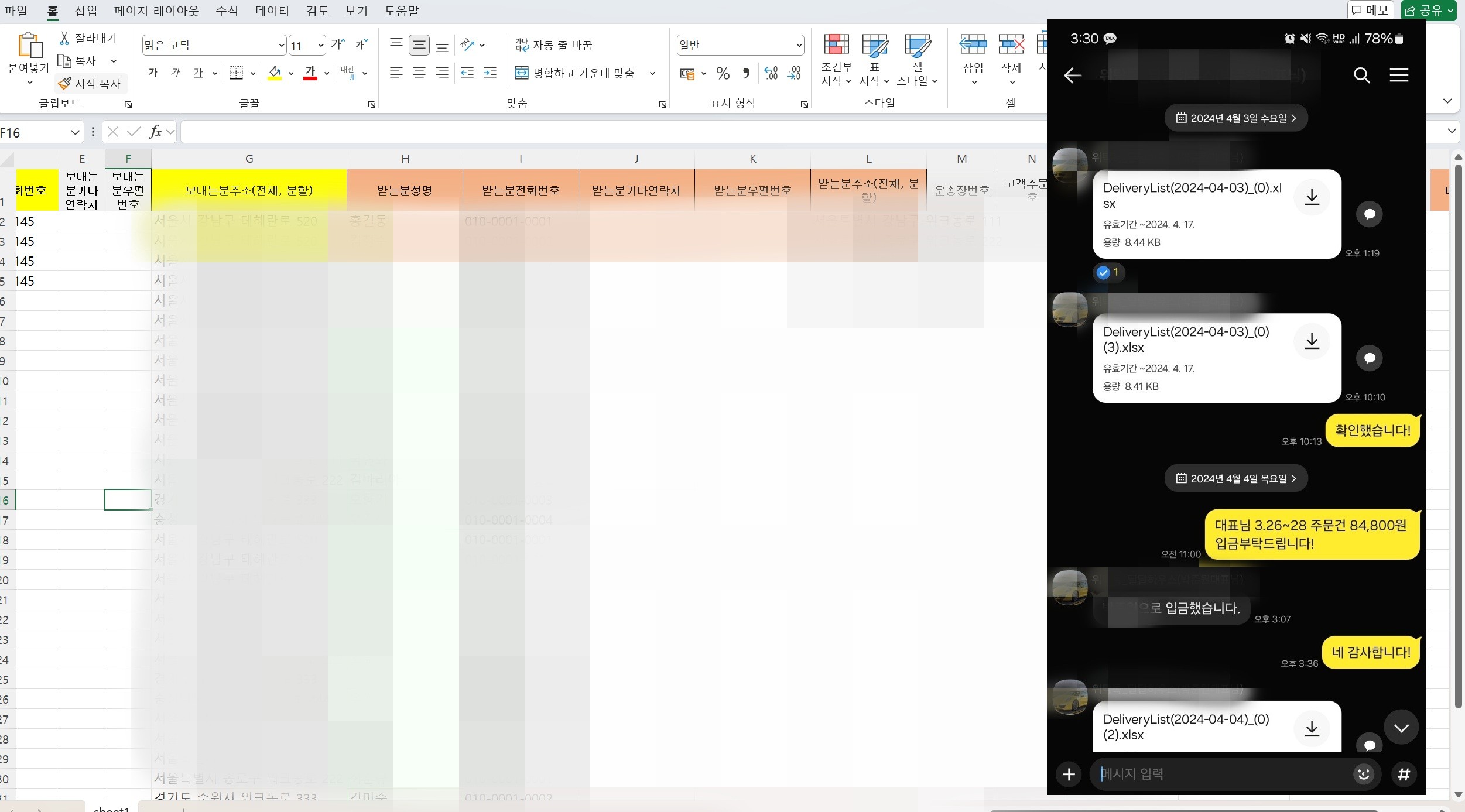Click the Format Painter (서식 복사) brush icon
Viewport: 1465px width, 812px height.
(x=65, y=84)
